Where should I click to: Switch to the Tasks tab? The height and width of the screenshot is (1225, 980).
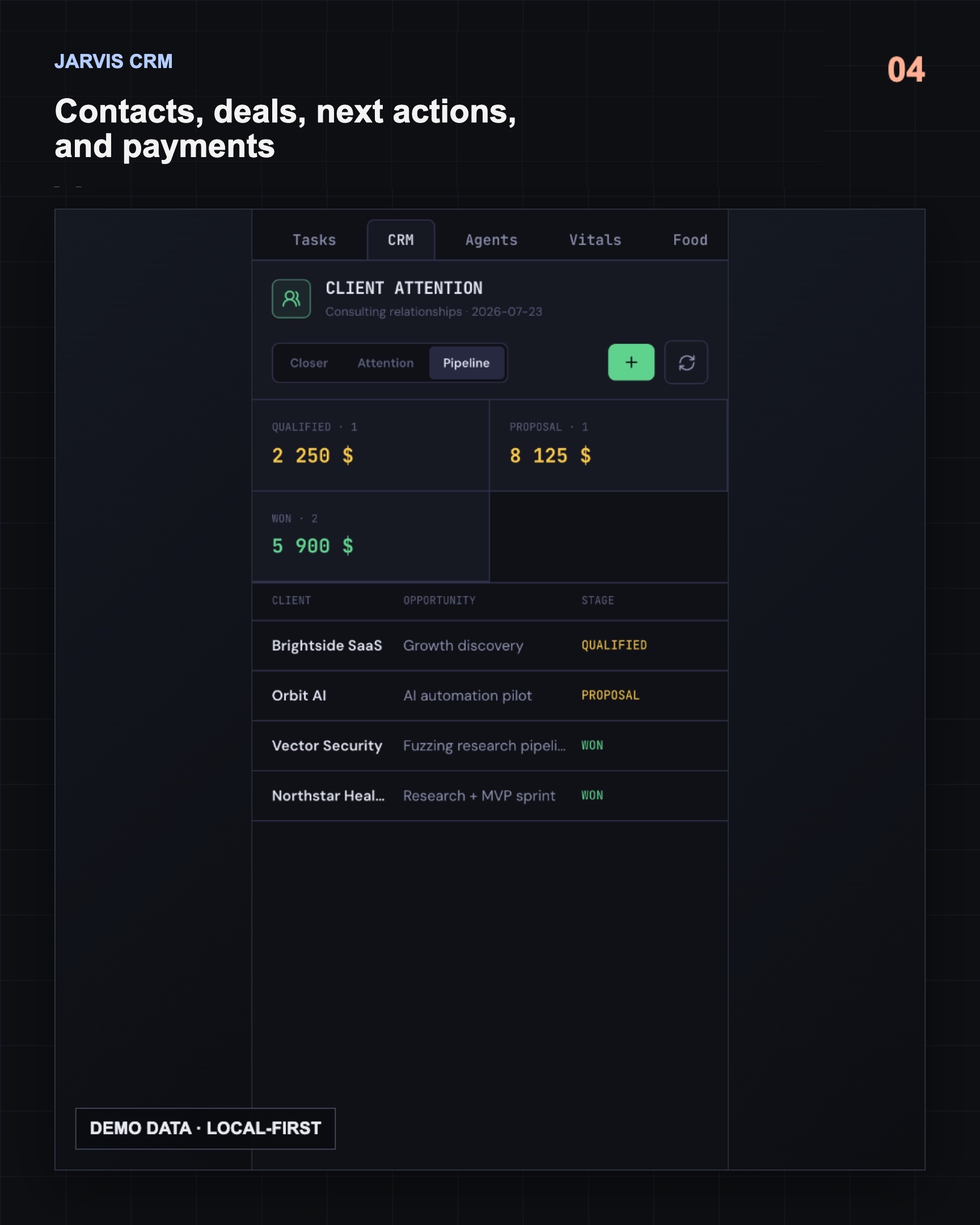click(314, 240)
